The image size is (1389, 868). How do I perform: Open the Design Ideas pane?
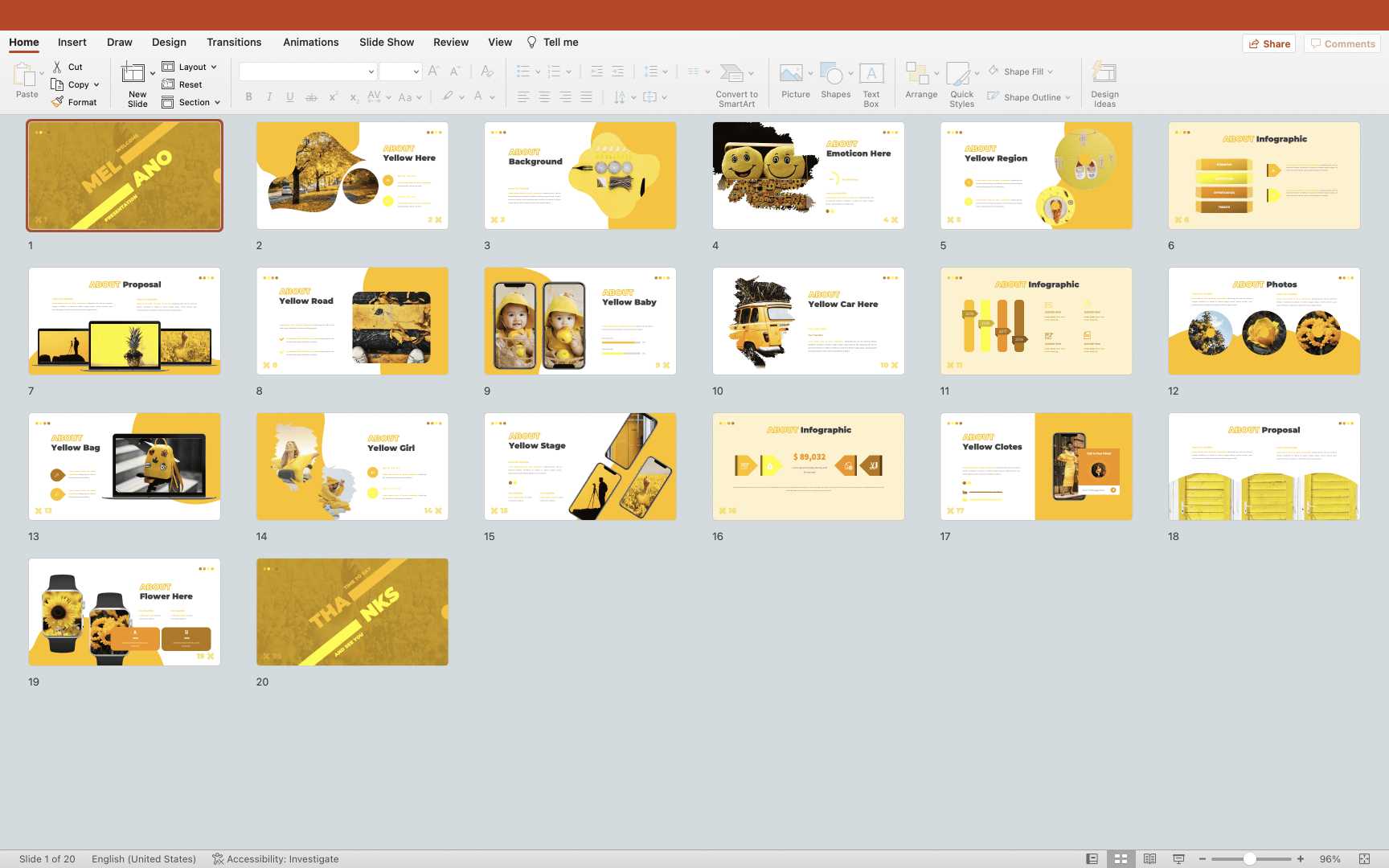(1104, 75)
